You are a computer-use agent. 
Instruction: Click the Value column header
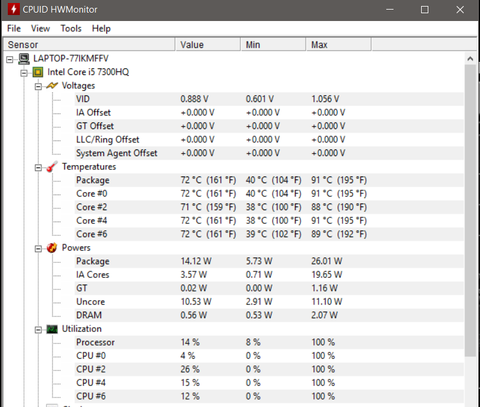[208, 45]
